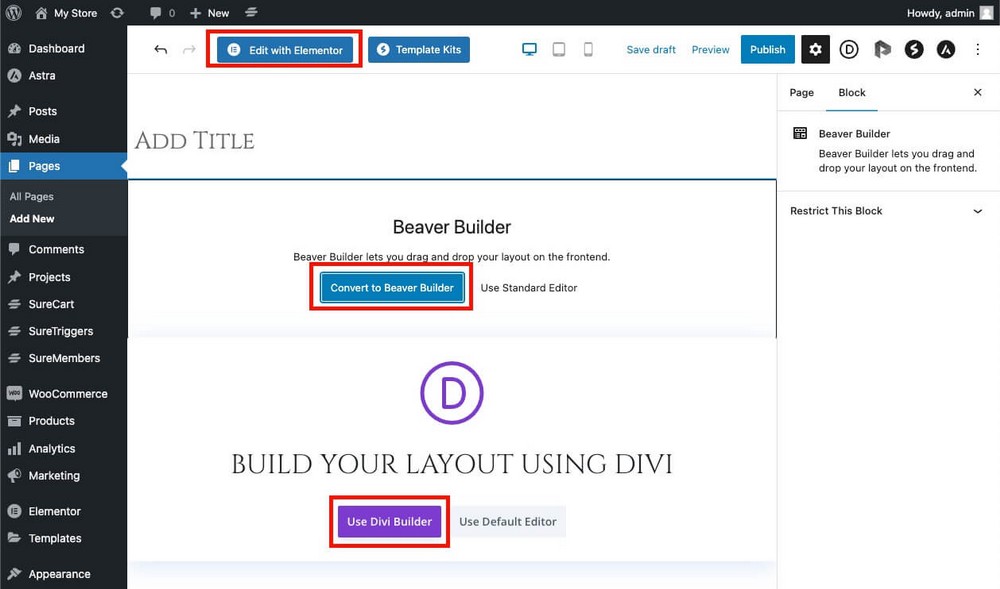This screenshot has width=1000, height=589.
Task: Switch to mobile preview mode
Action: [x=588, y=50]
